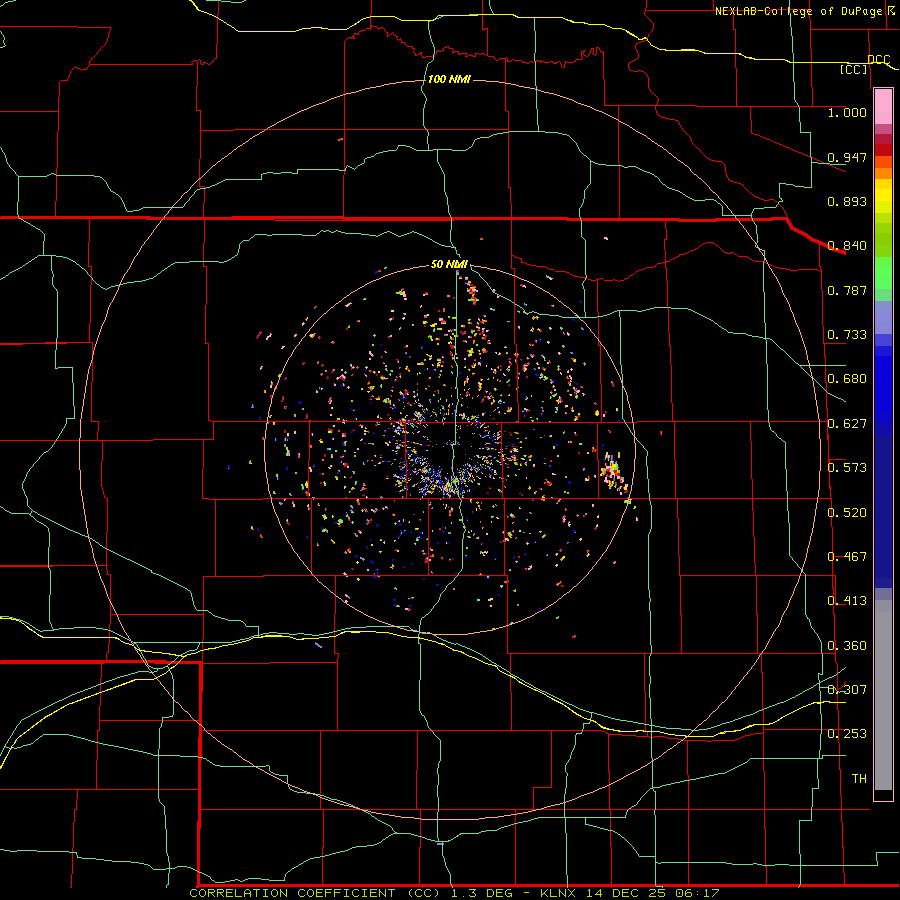
Task: Click the 0.787 scale value
Action: point(847,290)
